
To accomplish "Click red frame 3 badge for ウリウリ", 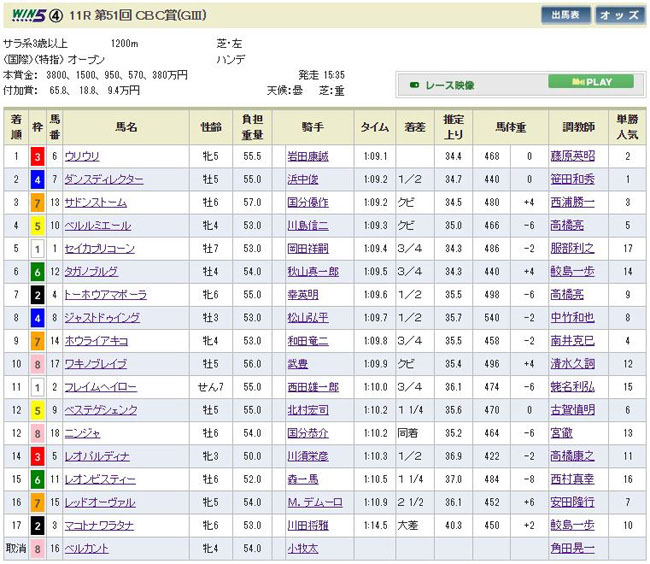I will pos(37,157).
